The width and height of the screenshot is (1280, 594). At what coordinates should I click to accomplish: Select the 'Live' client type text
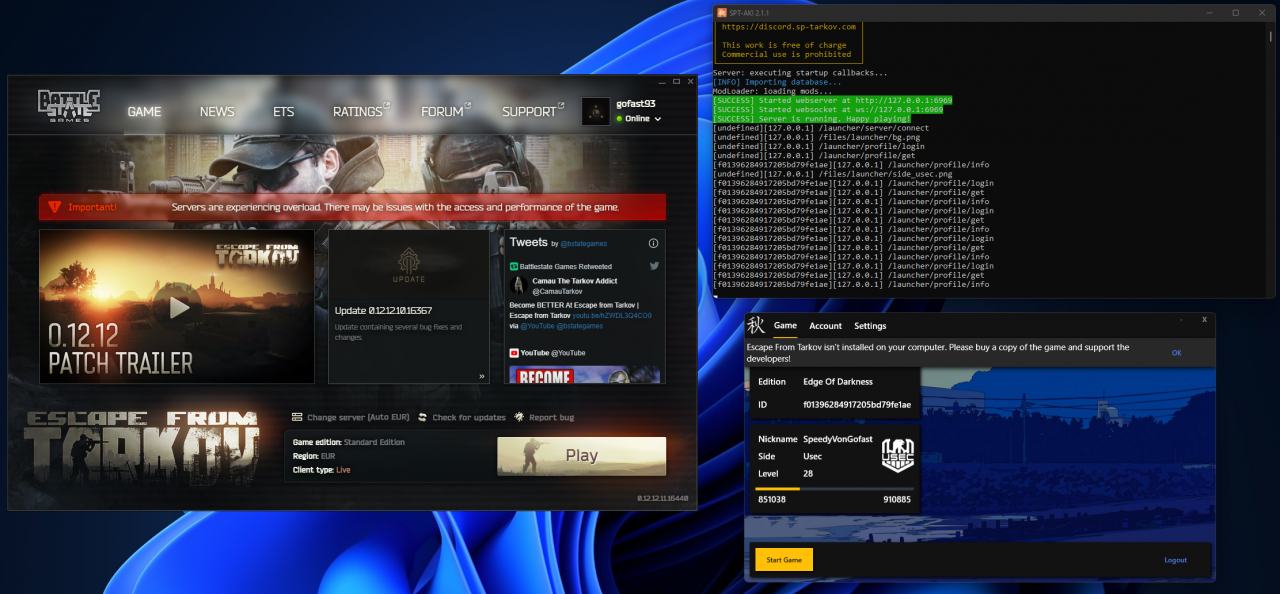[x=343, y=470]
